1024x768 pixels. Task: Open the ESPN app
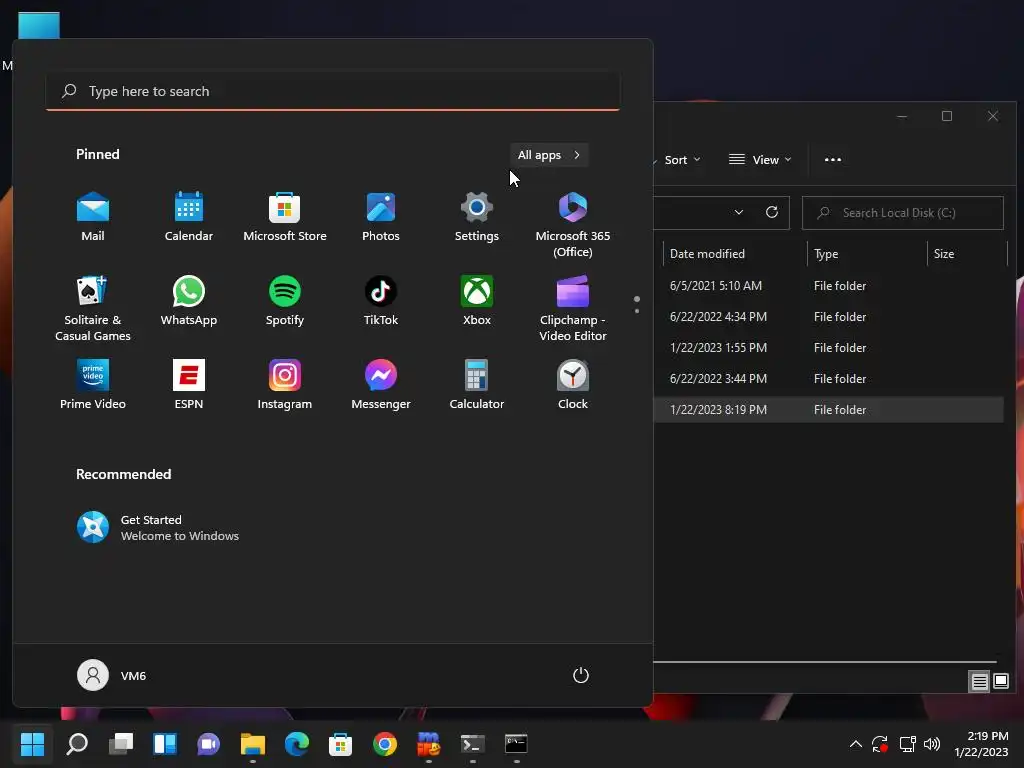[x=189, y=385]
